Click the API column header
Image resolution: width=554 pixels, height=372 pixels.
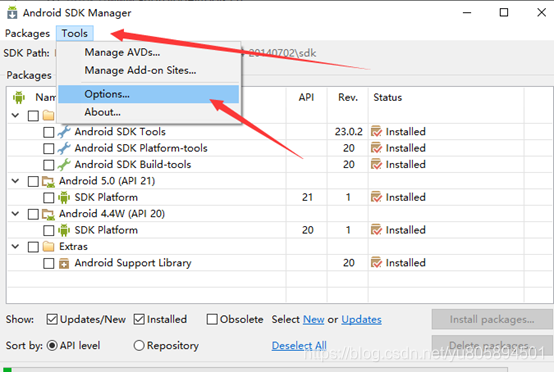point(307,97)
